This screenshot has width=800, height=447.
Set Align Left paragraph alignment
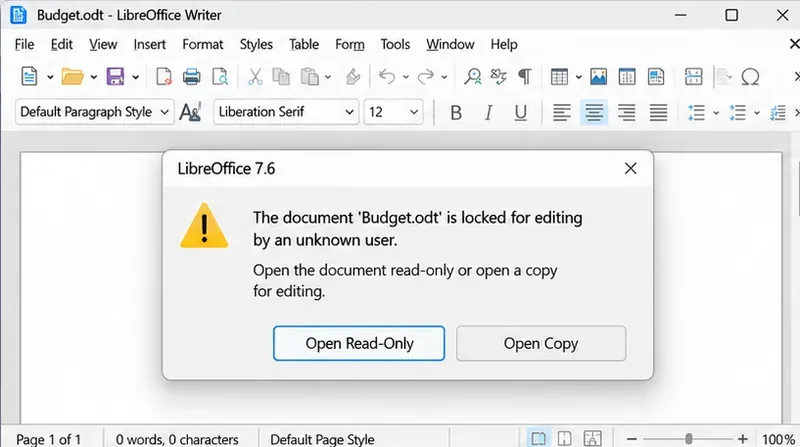[562, 112]
